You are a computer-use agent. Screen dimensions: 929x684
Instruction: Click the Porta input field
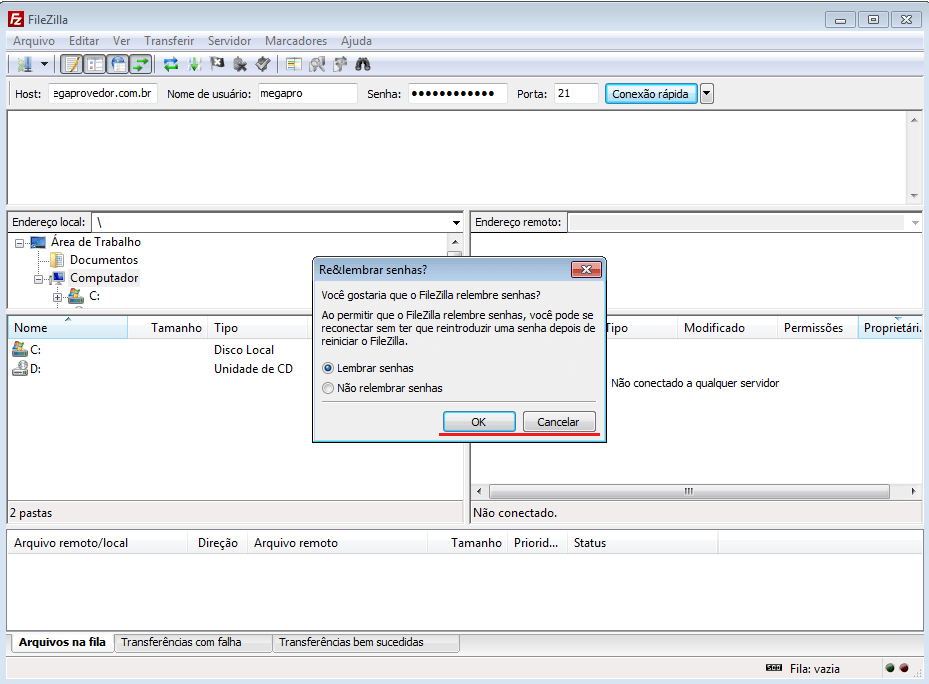(x=575, y=94)
